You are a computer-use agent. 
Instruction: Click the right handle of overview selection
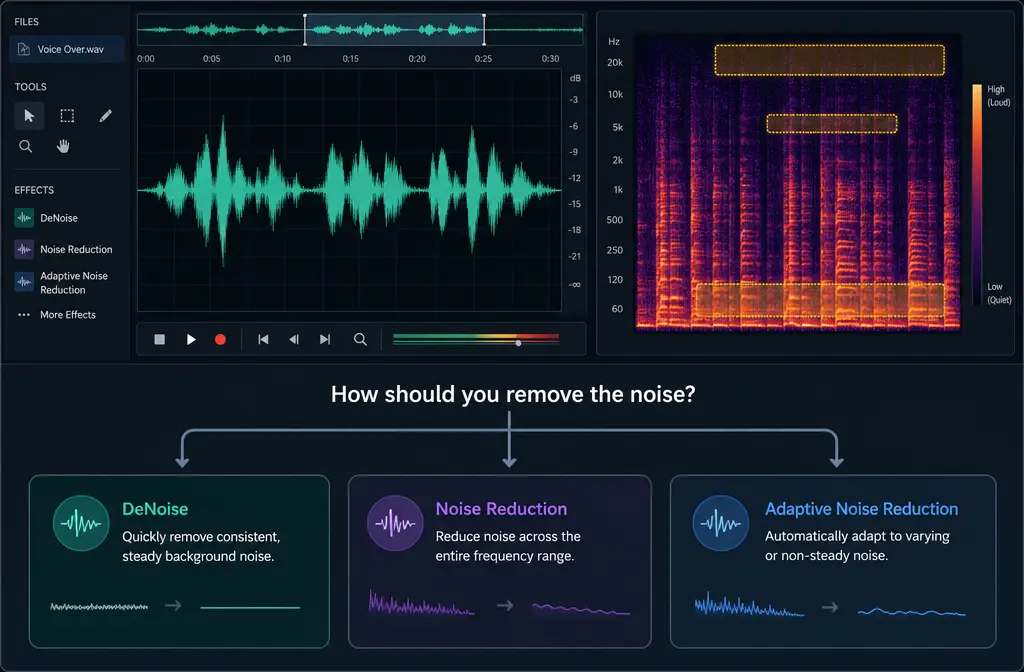(x=484, y=29)
